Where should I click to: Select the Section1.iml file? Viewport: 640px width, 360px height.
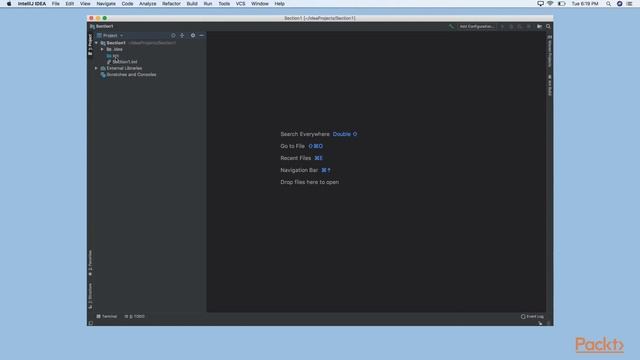(x=122, y=62)
